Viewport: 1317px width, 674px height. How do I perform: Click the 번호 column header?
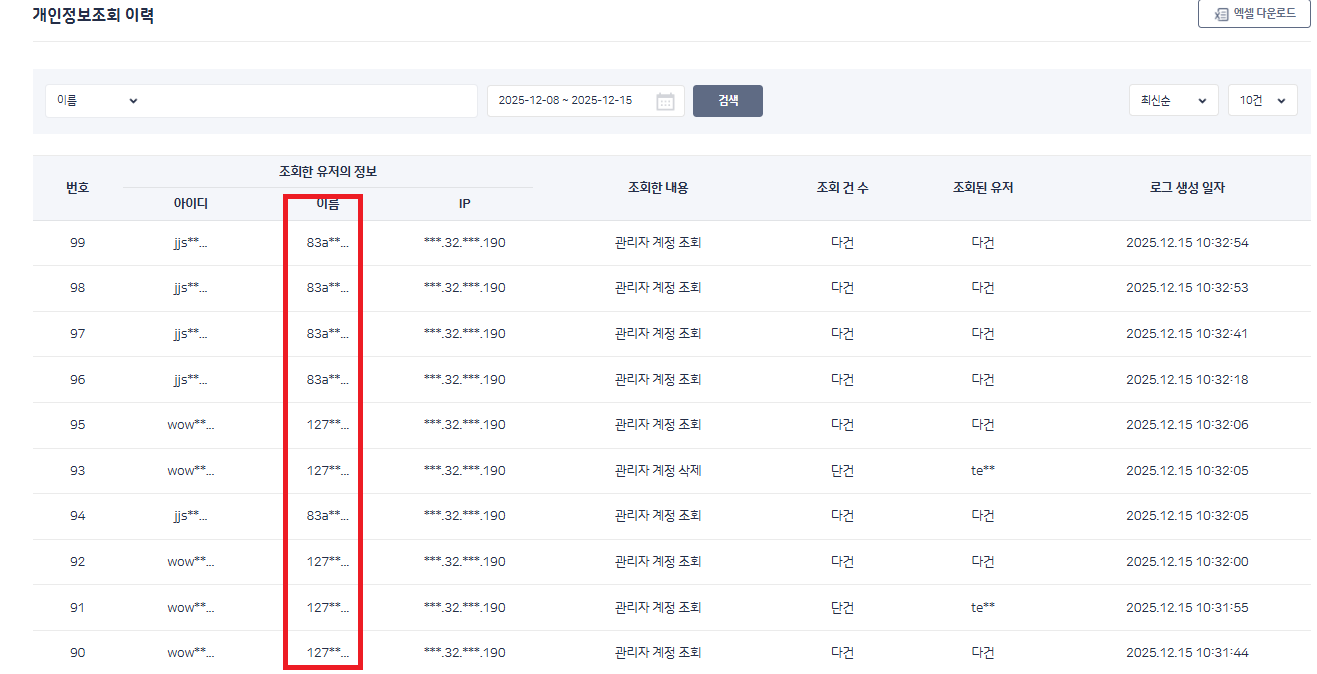click(78, 188)
